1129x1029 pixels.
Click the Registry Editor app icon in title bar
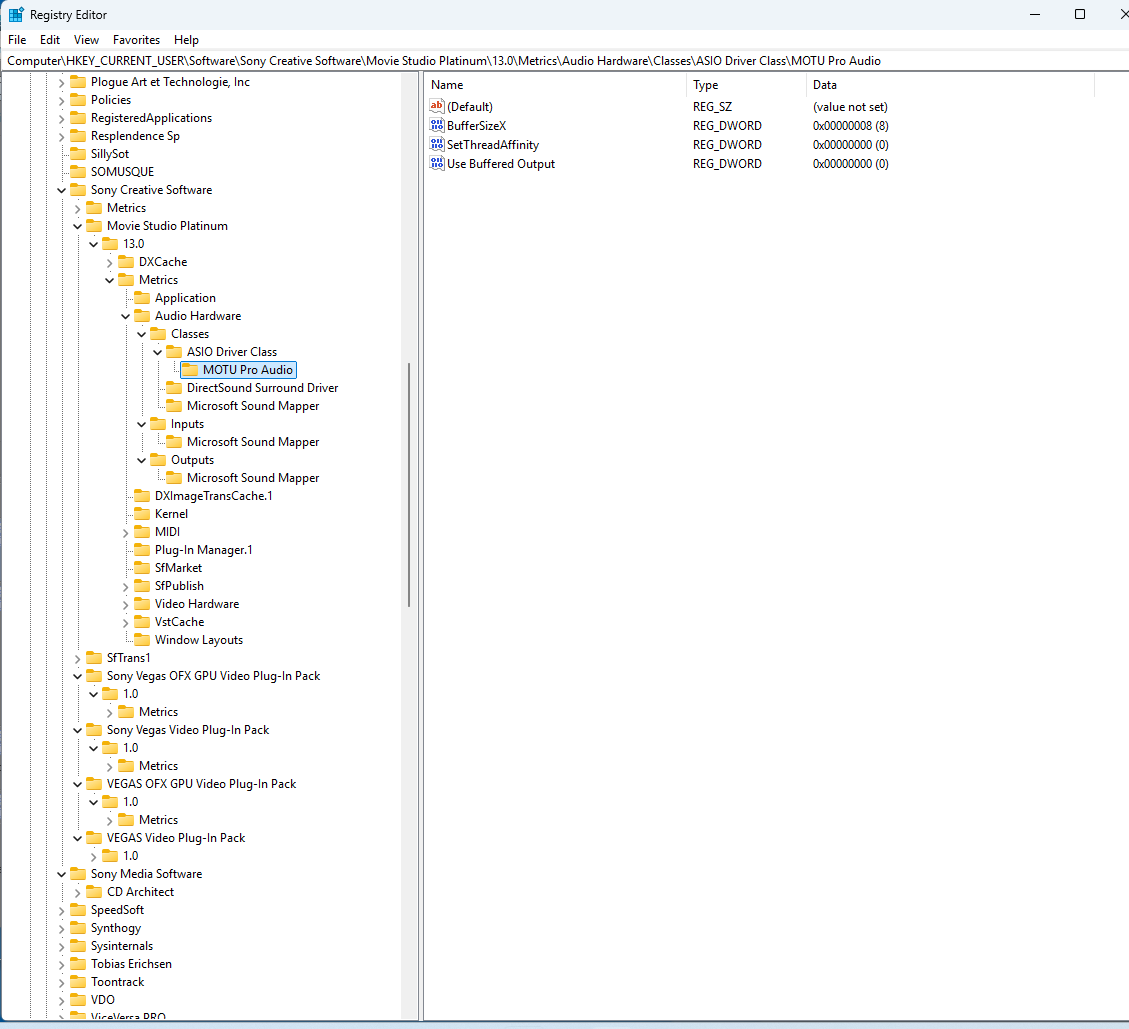(x=16, y=14)
